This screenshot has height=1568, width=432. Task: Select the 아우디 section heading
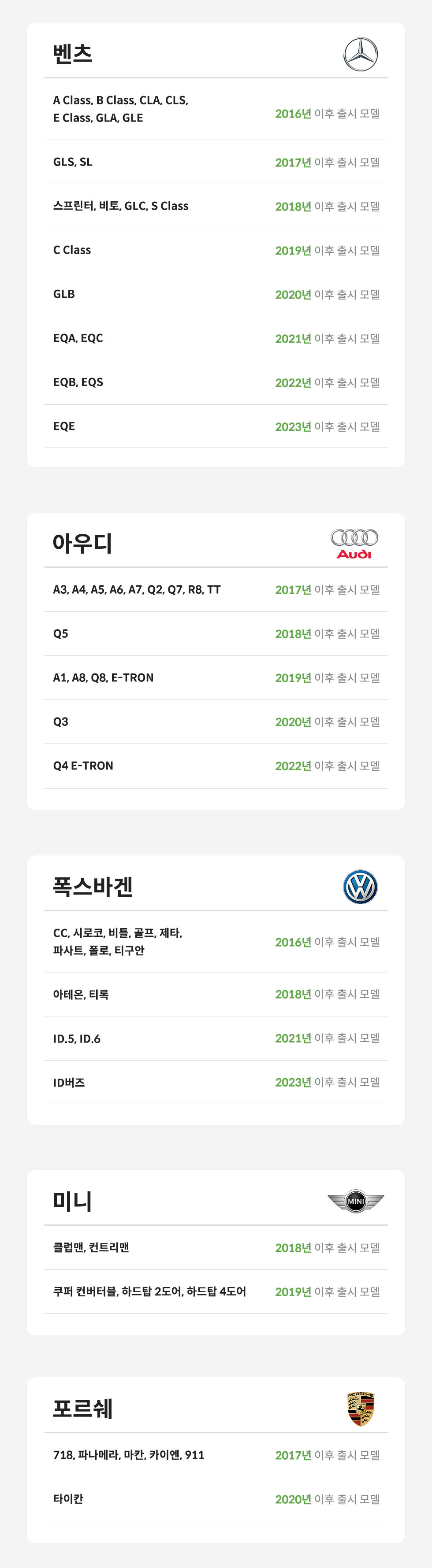82,543
